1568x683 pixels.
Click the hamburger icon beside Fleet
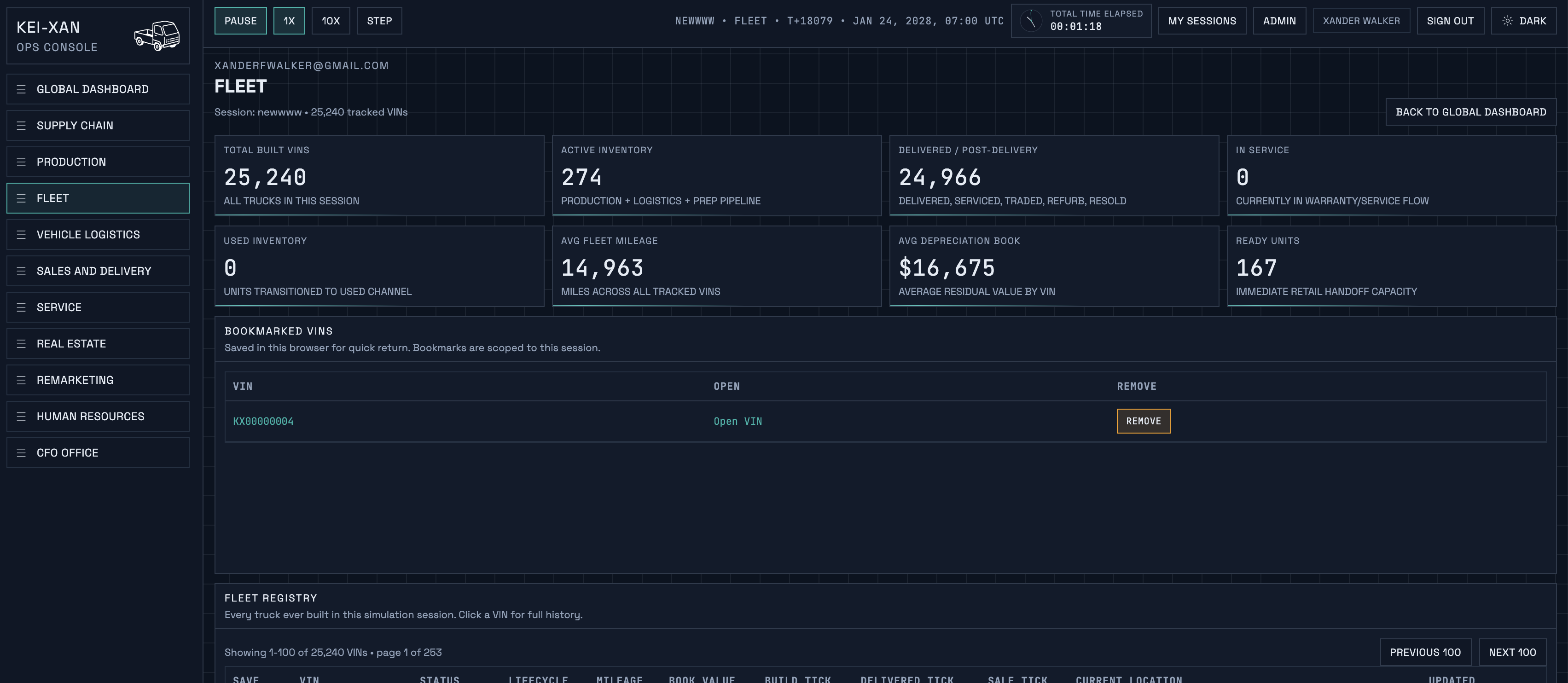click(x=21, y=198)
